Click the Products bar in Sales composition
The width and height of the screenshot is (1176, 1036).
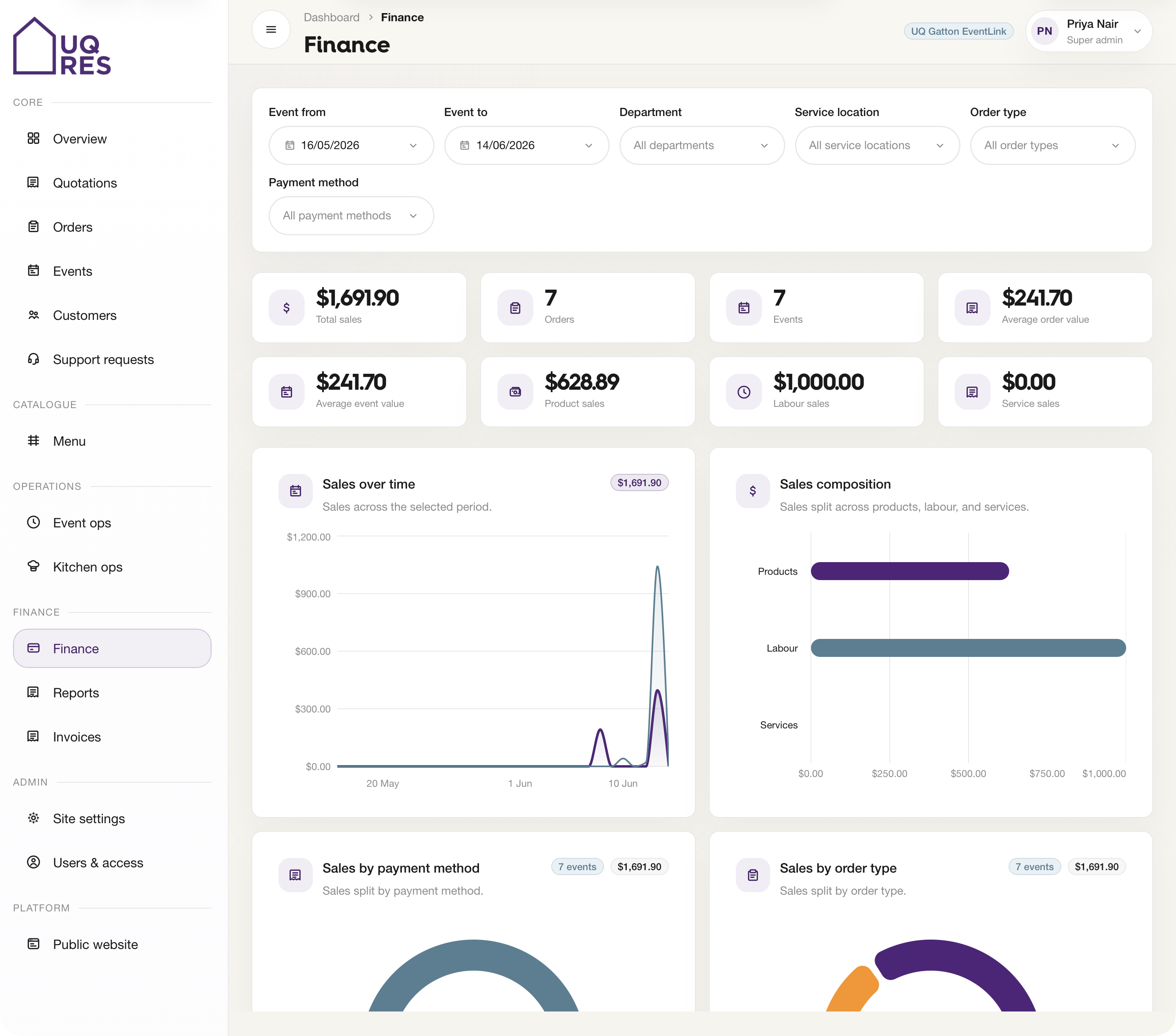pos(910,571)
